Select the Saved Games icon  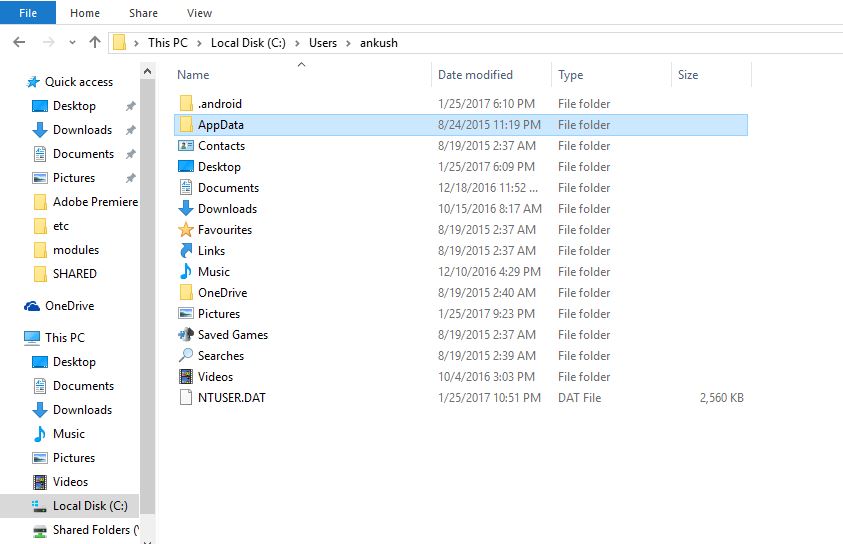(186, 334)
